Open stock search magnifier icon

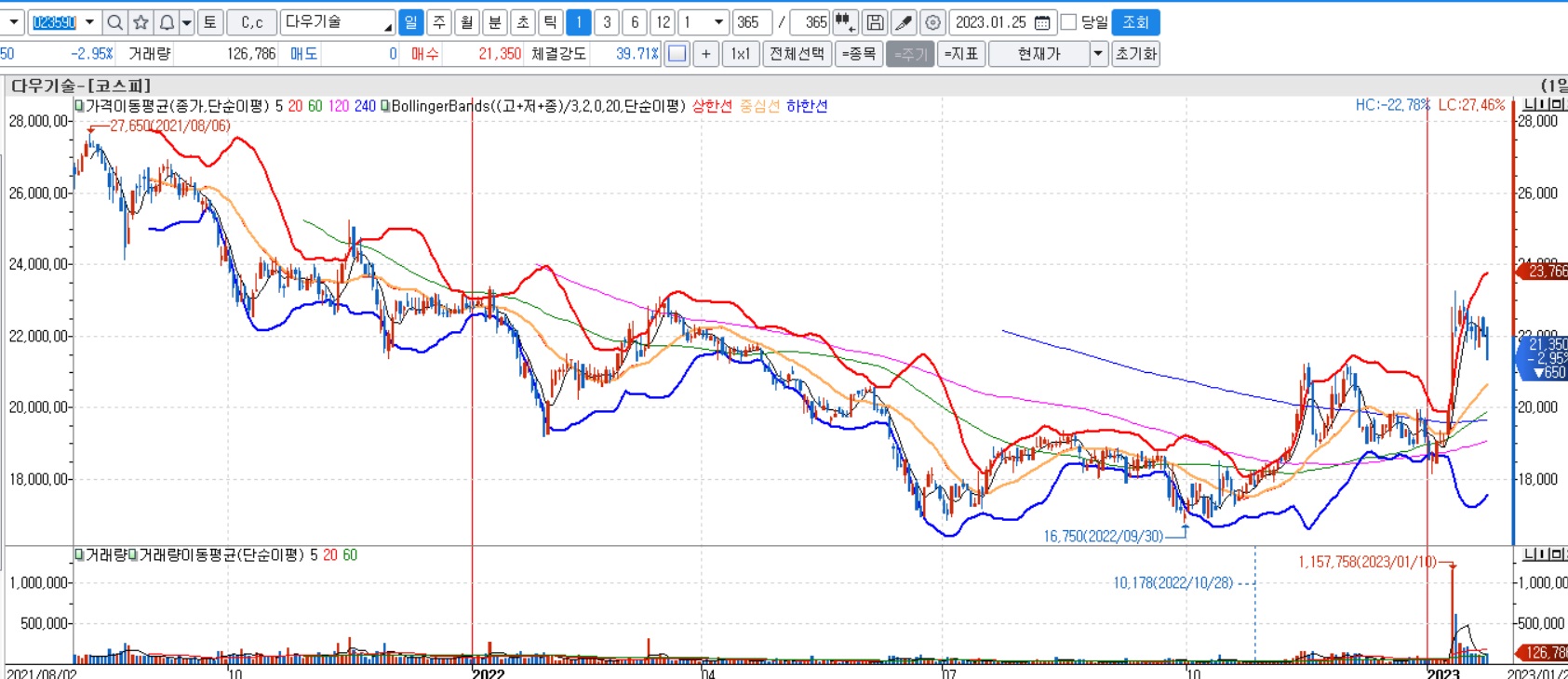[x=114, y=22]
